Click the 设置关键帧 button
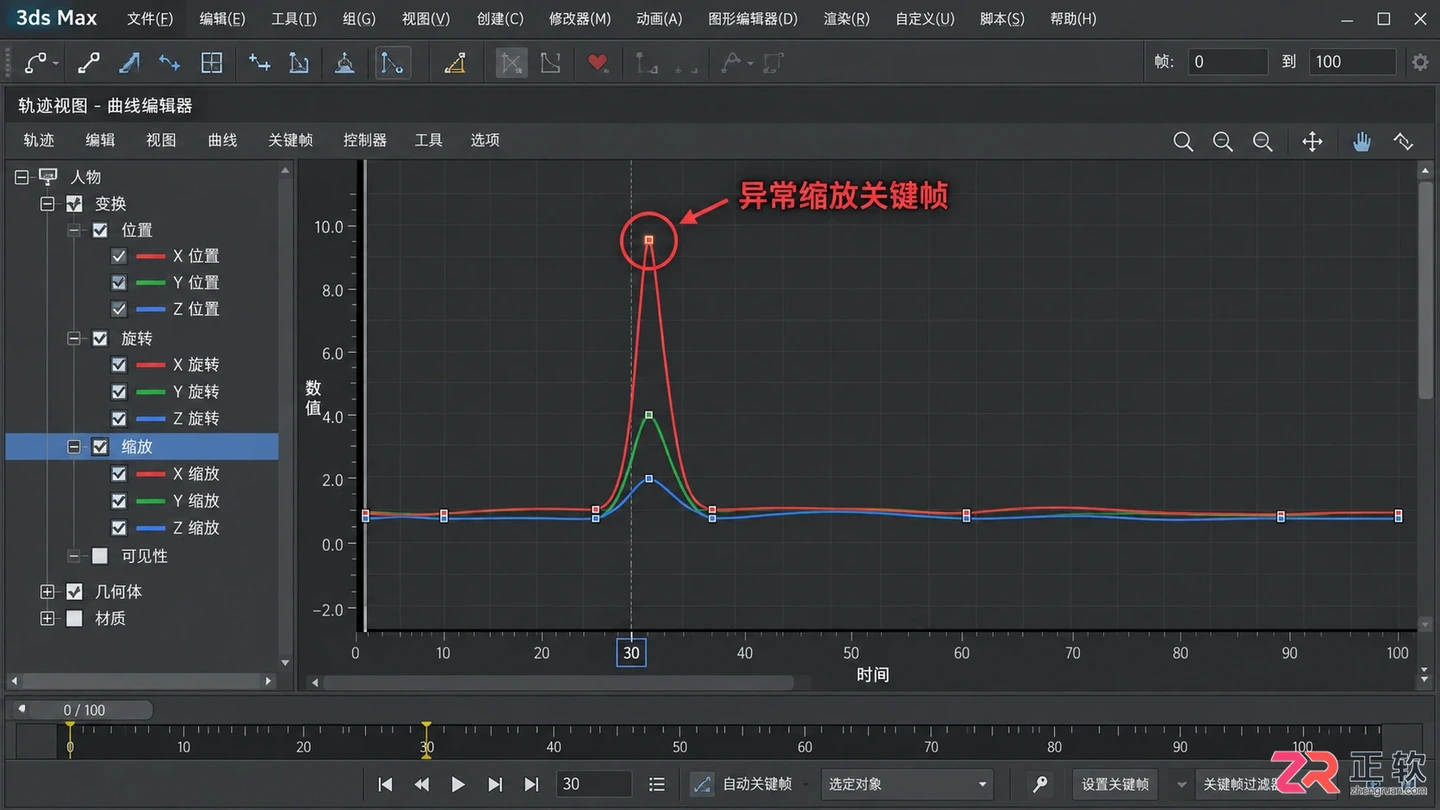The image size is (1440, 810). pyautogui.click(x=1115, y=784)
